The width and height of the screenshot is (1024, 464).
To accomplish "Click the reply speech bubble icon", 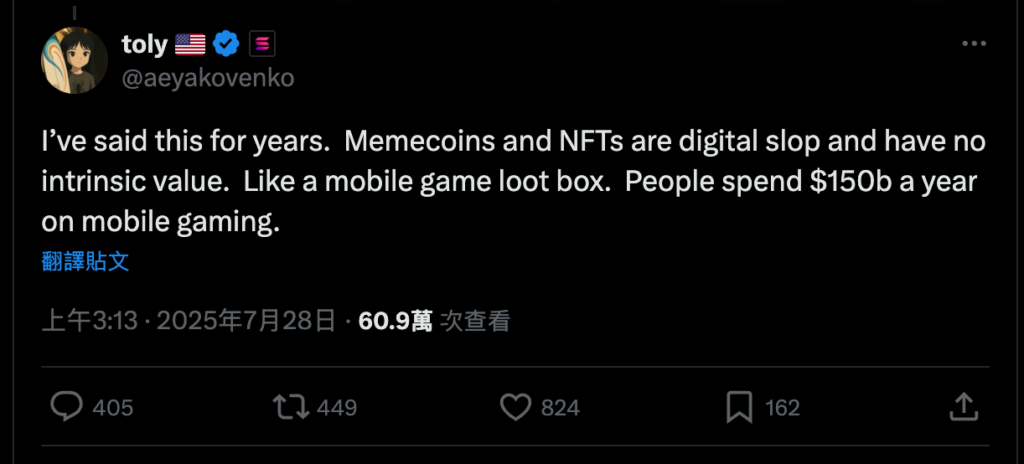I will coord(66,406).
